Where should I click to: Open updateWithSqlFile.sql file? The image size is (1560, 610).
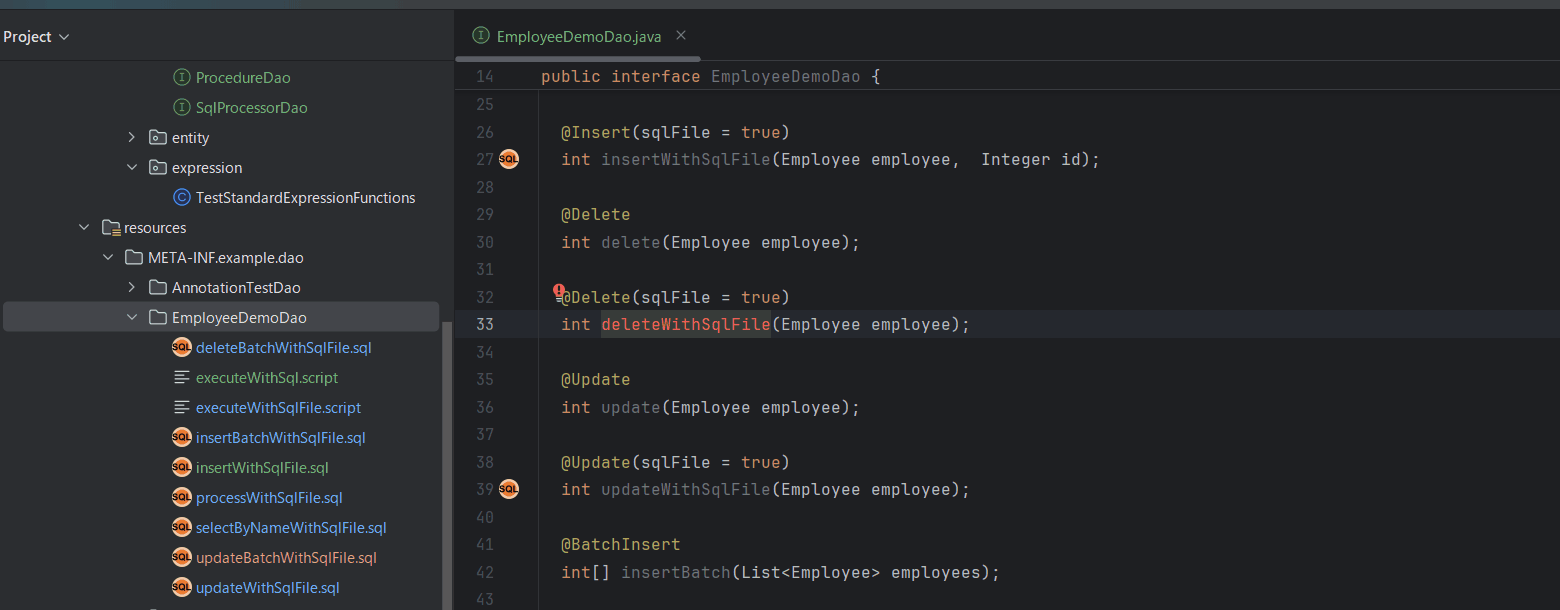[x=268, y=587]
